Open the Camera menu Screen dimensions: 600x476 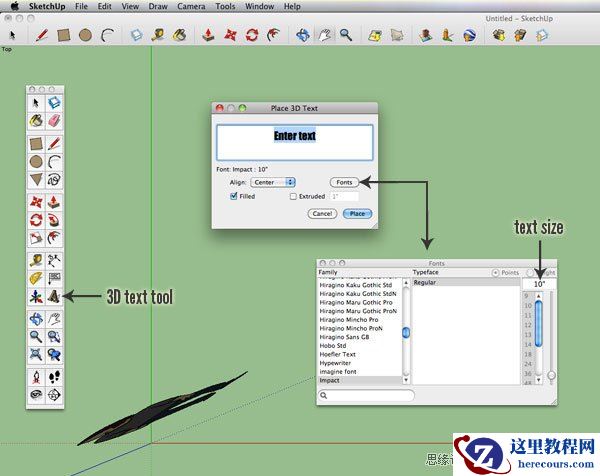pos(191,7)
